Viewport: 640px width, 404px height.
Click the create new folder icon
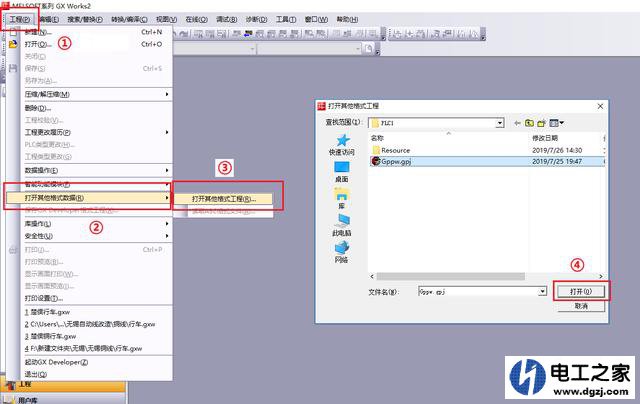[542, 123]
